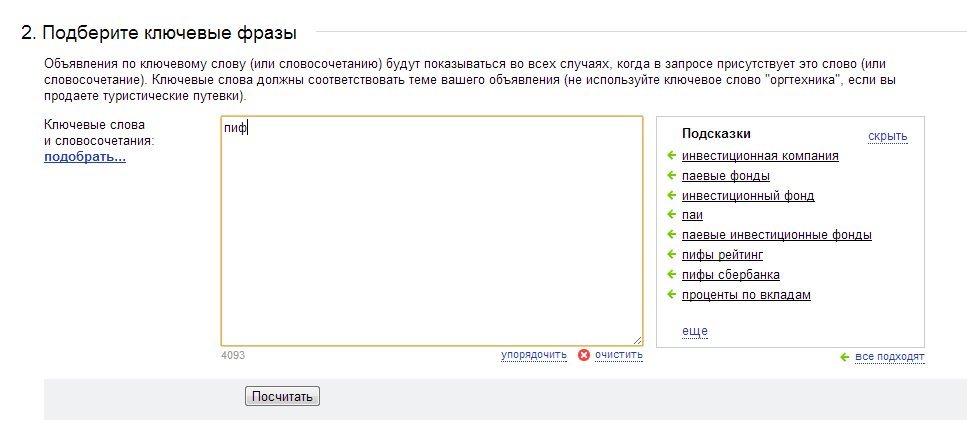Click green arrow beside 'проценты по вкладам'
This screenshot has height=425, width=967.
[x=672, y=295]
